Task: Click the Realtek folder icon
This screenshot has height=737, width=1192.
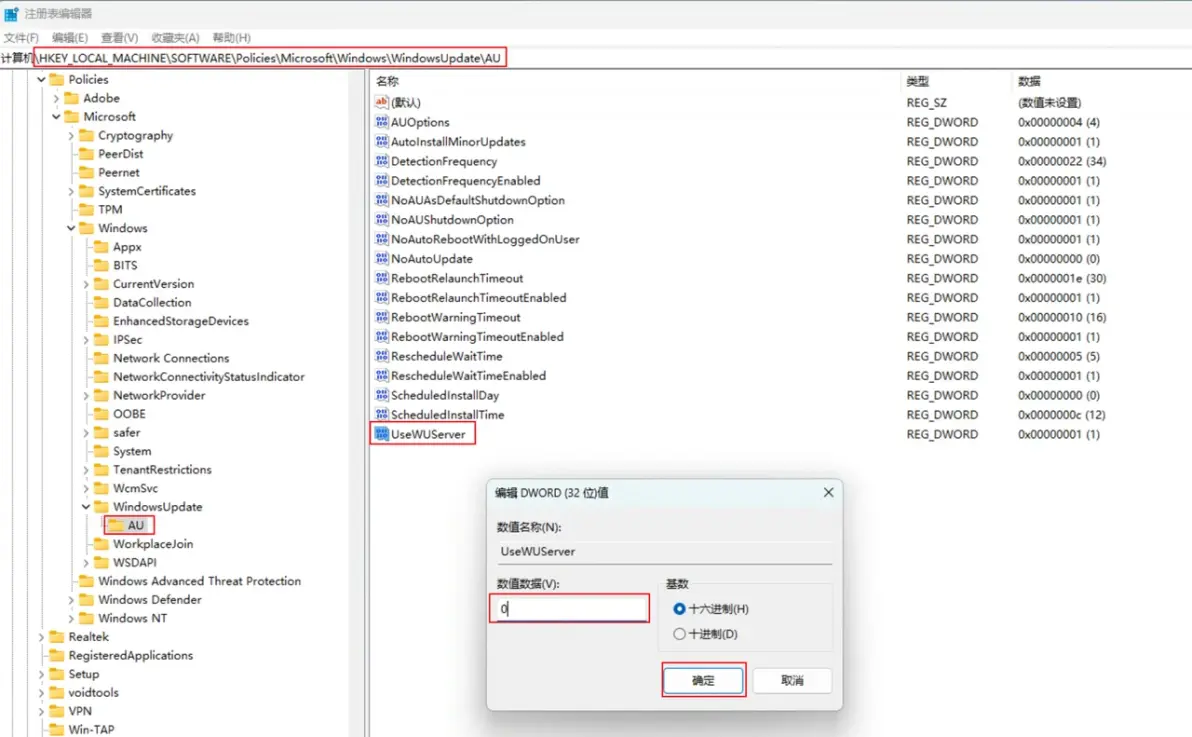Action: click(x=56, y=637)
